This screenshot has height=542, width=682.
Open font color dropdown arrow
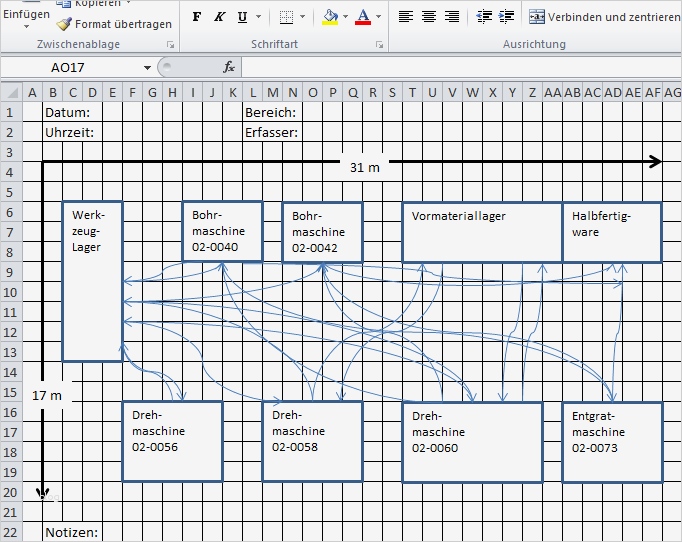pos(378,17)
